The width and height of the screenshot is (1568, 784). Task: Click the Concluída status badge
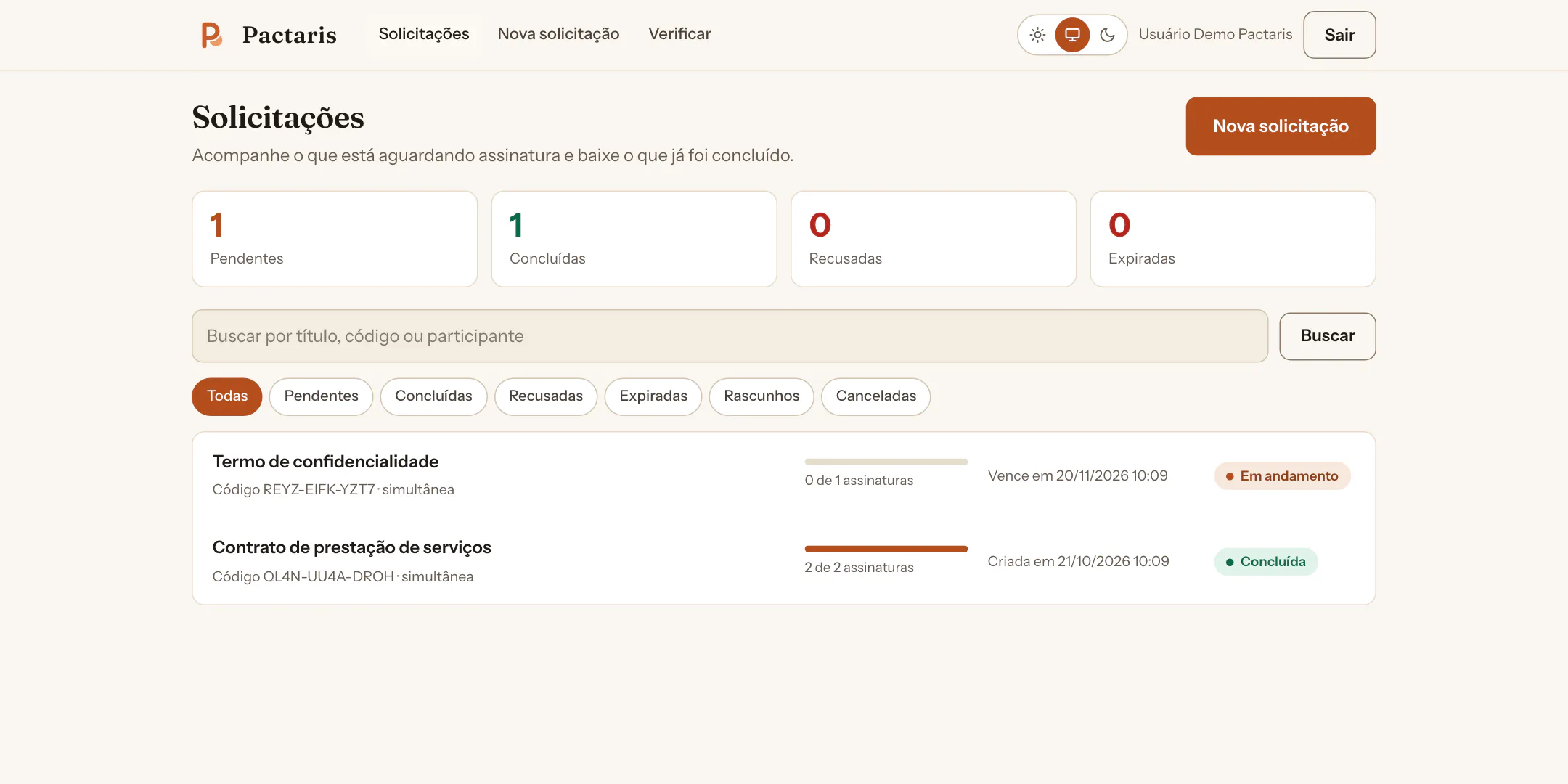tap(1266, 562)
